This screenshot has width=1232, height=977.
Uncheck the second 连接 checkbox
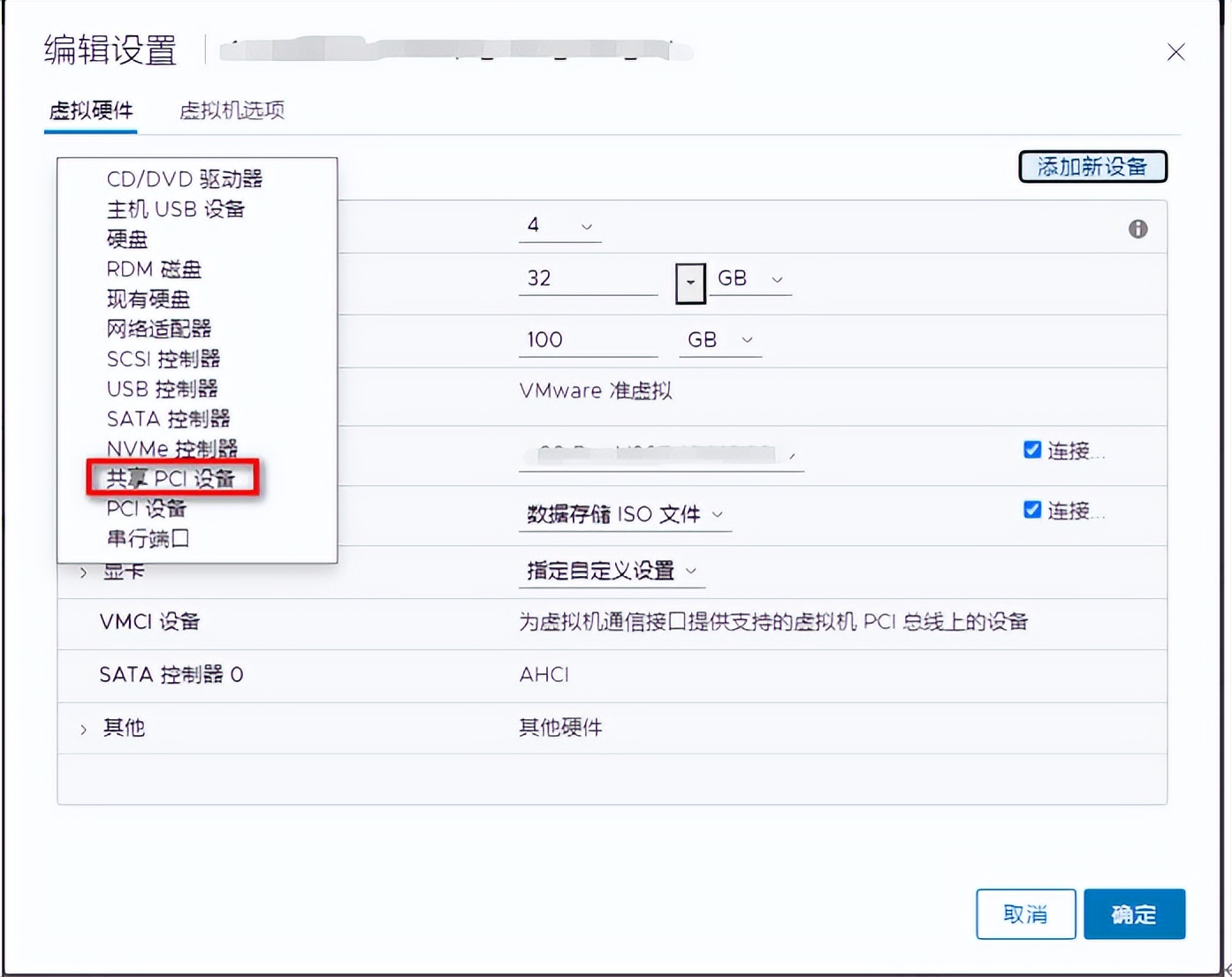pos(1031,510)
